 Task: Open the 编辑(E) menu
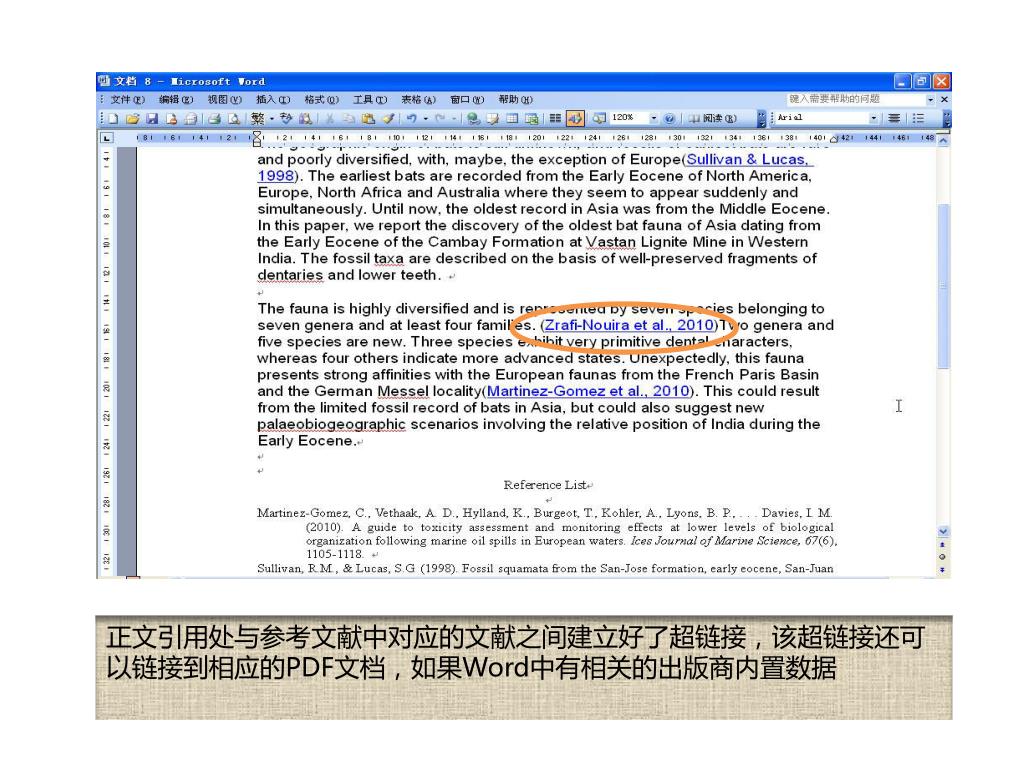pyautogui.click(x=176, y=99)
